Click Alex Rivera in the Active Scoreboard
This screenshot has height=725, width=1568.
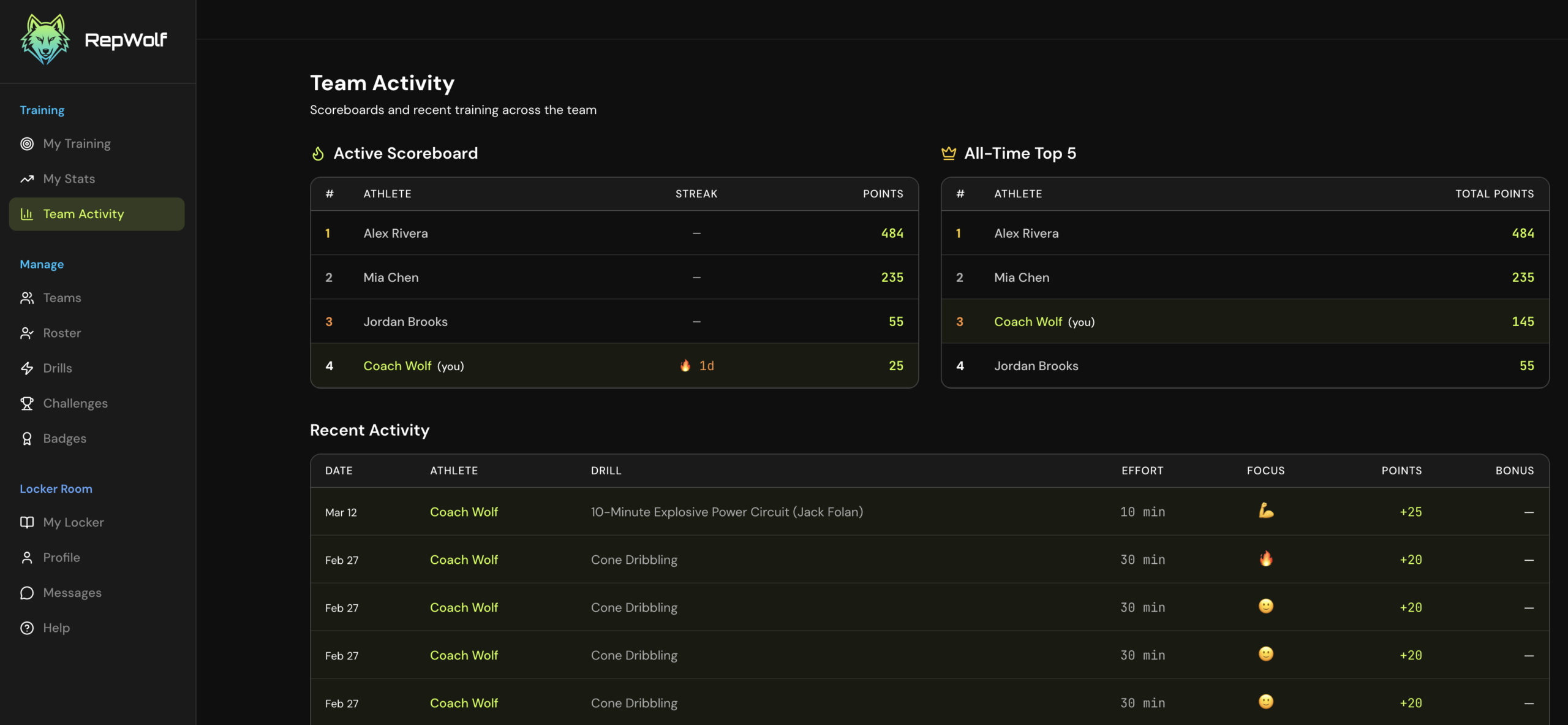396,233
